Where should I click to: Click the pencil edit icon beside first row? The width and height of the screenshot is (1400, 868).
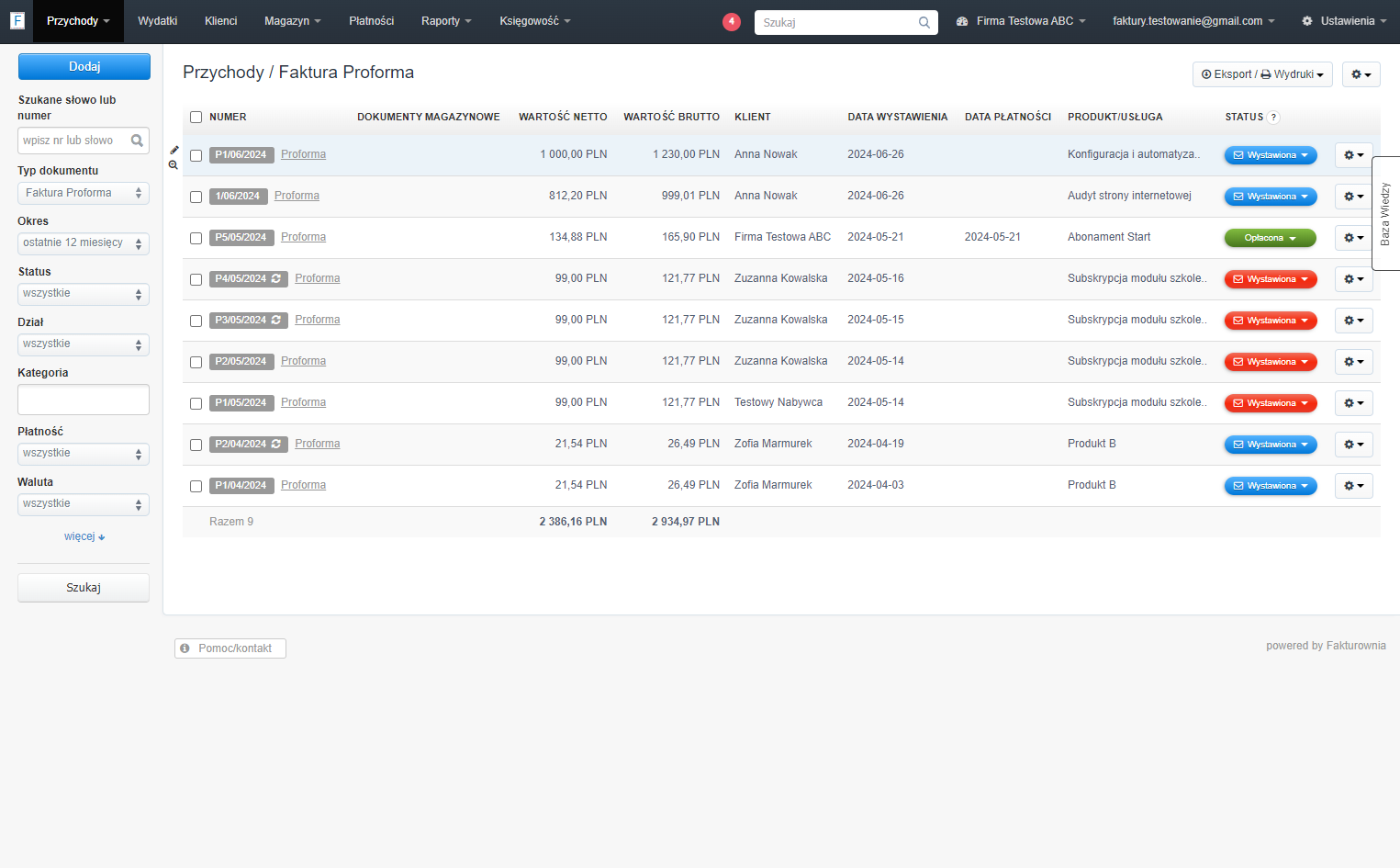point(174,150)
